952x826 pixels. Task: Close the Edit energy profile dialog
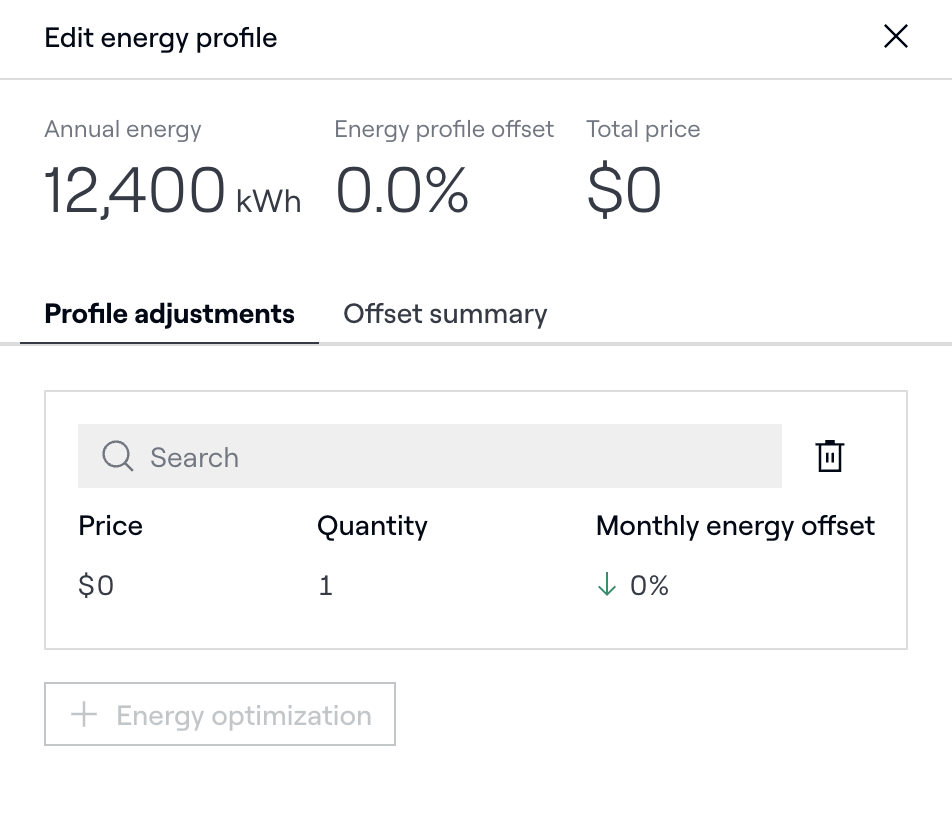895,37
